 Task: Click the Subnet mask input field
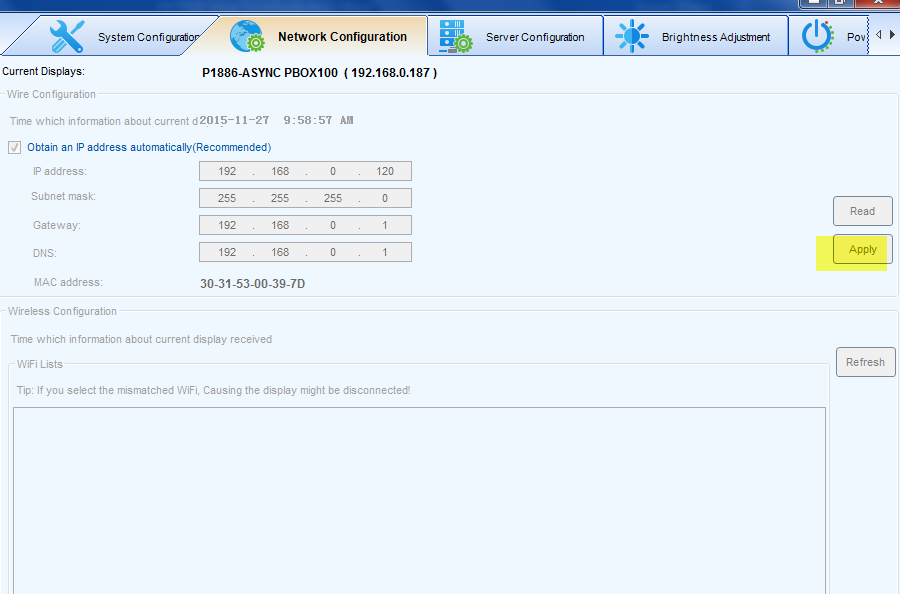tap(305, 198)
